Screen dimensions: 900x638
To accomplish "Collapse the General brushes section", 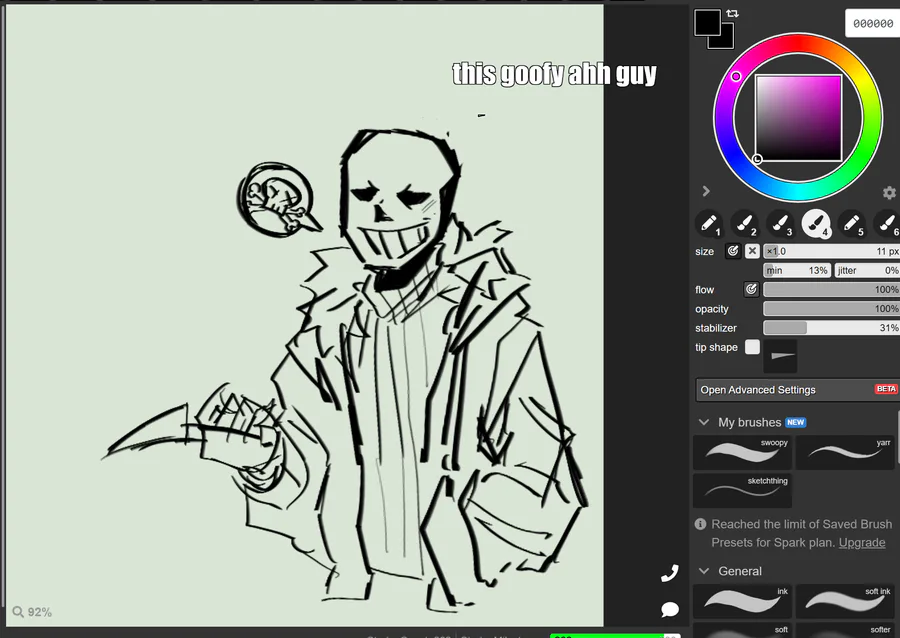I will pos(704,571).
